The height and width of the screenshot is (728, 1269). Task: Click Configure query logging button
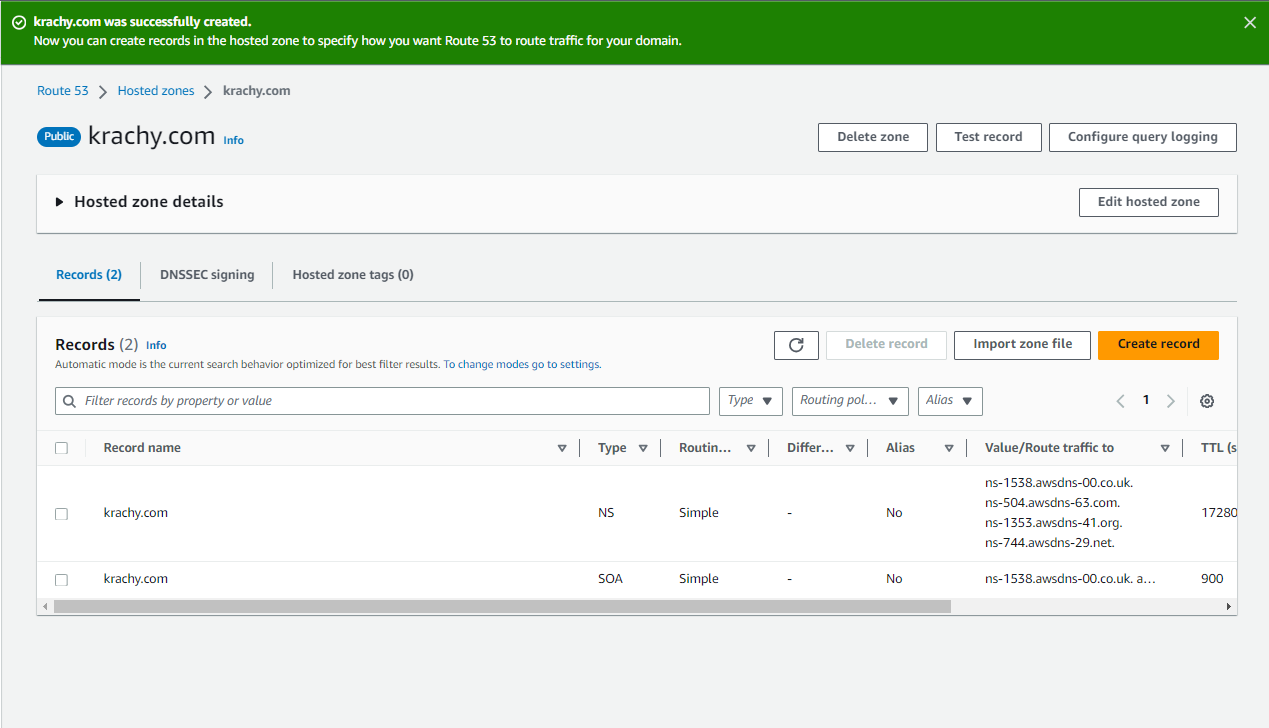(x=1142, y=137)
